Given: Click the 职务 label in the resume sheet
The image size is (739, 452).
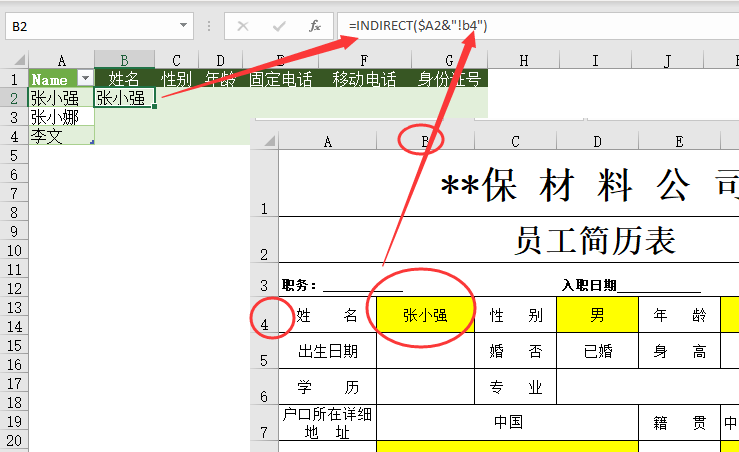Looking at the screenshot, I should [298, 285].
